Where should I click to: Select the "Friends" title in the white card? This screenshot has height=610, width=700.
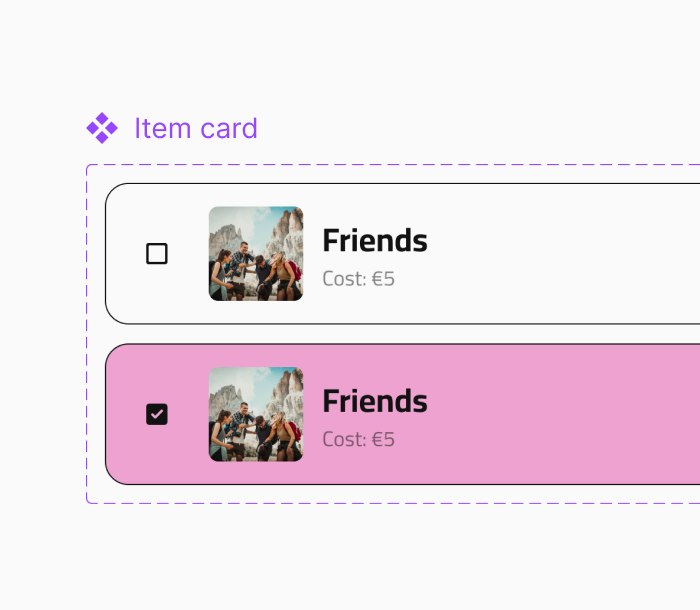pyautogui.click(x=375, y=241)
